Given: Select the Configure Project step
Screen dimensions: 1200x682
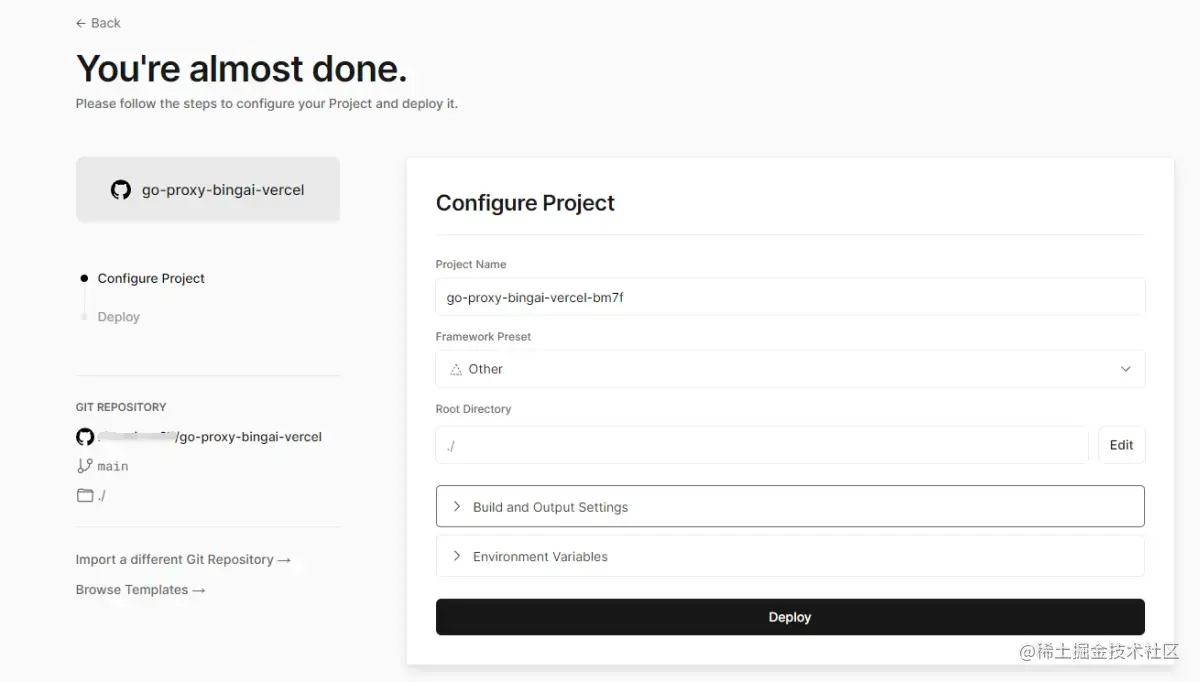Looking at the screenshot, I should coord(151,279).
